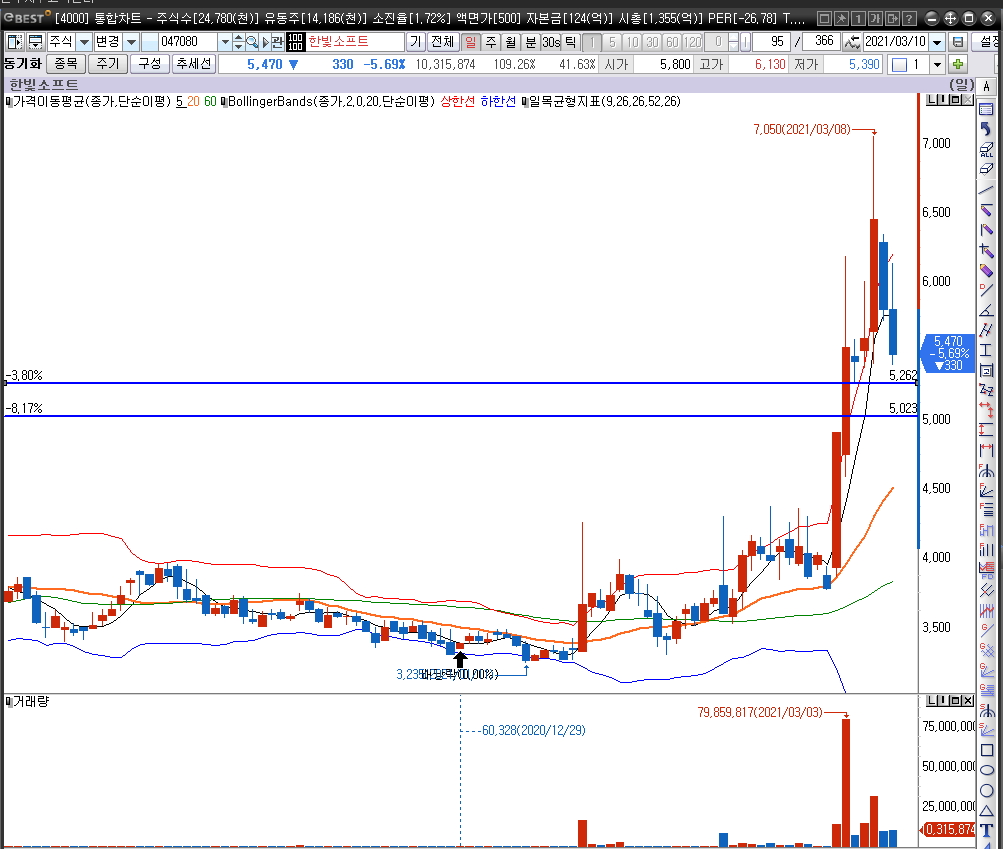Click the BollingerBands indicator label
The width and height of the screenshot is (1003, 849).
click(x=331, y=101)
